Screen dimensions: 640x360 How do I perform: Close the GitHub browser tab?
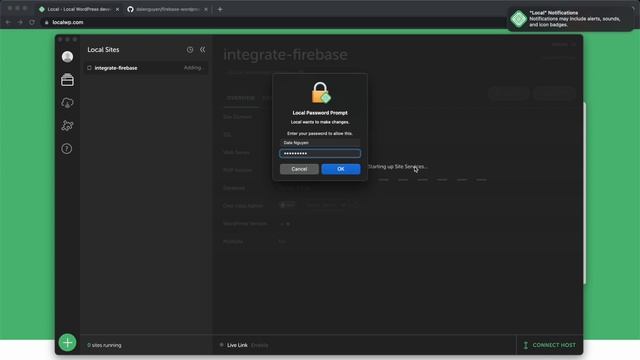tap(206, 9)
